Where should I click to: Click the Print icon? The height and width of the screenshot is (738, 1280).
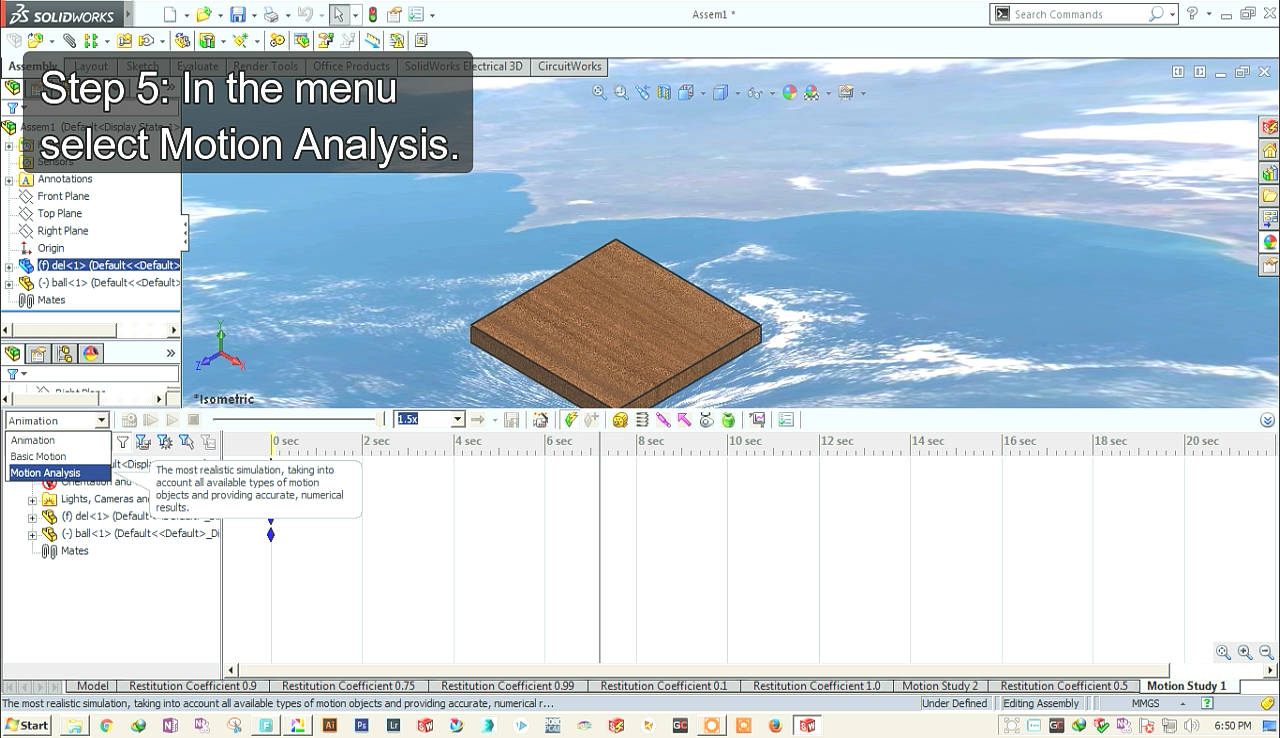(x=270, y=14)
